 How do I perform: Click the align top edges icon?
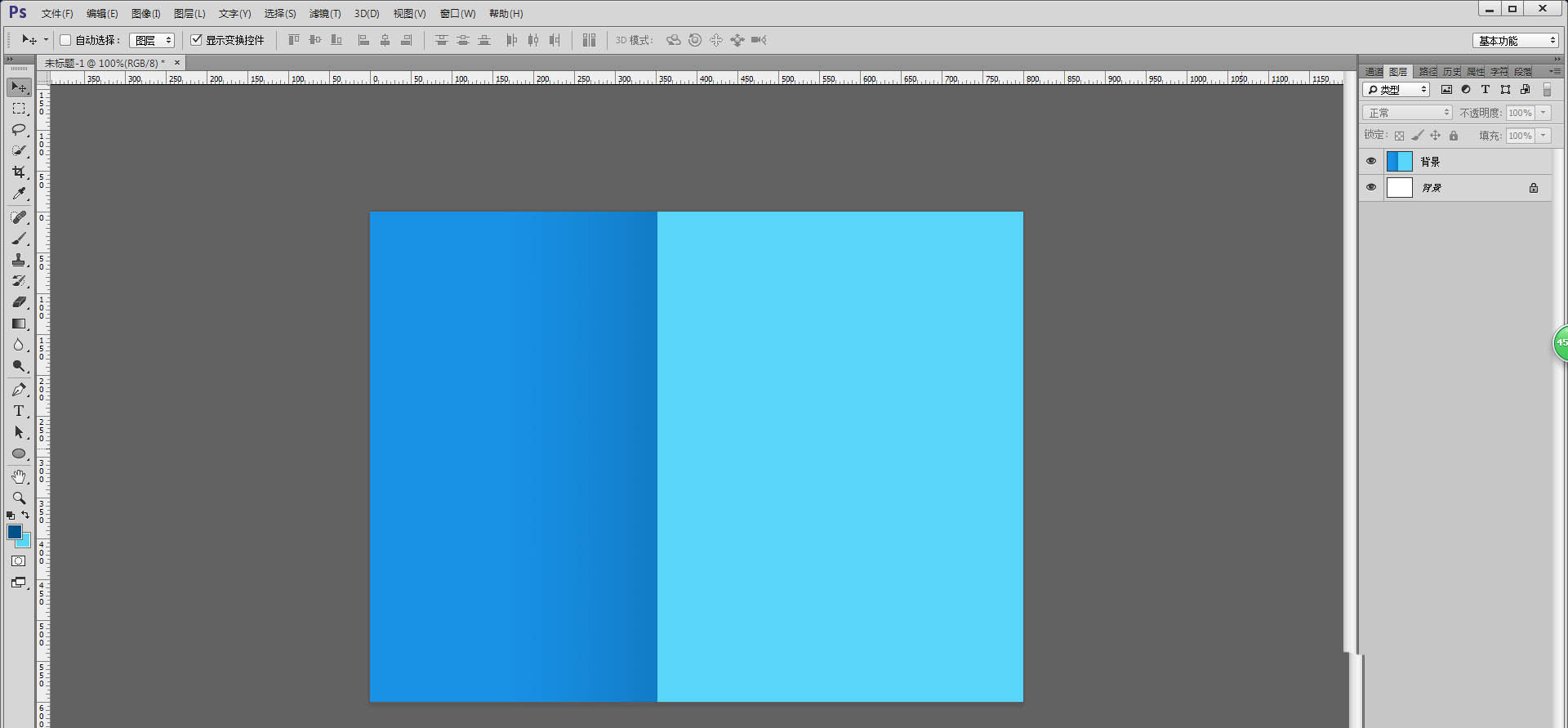[294, 40]
